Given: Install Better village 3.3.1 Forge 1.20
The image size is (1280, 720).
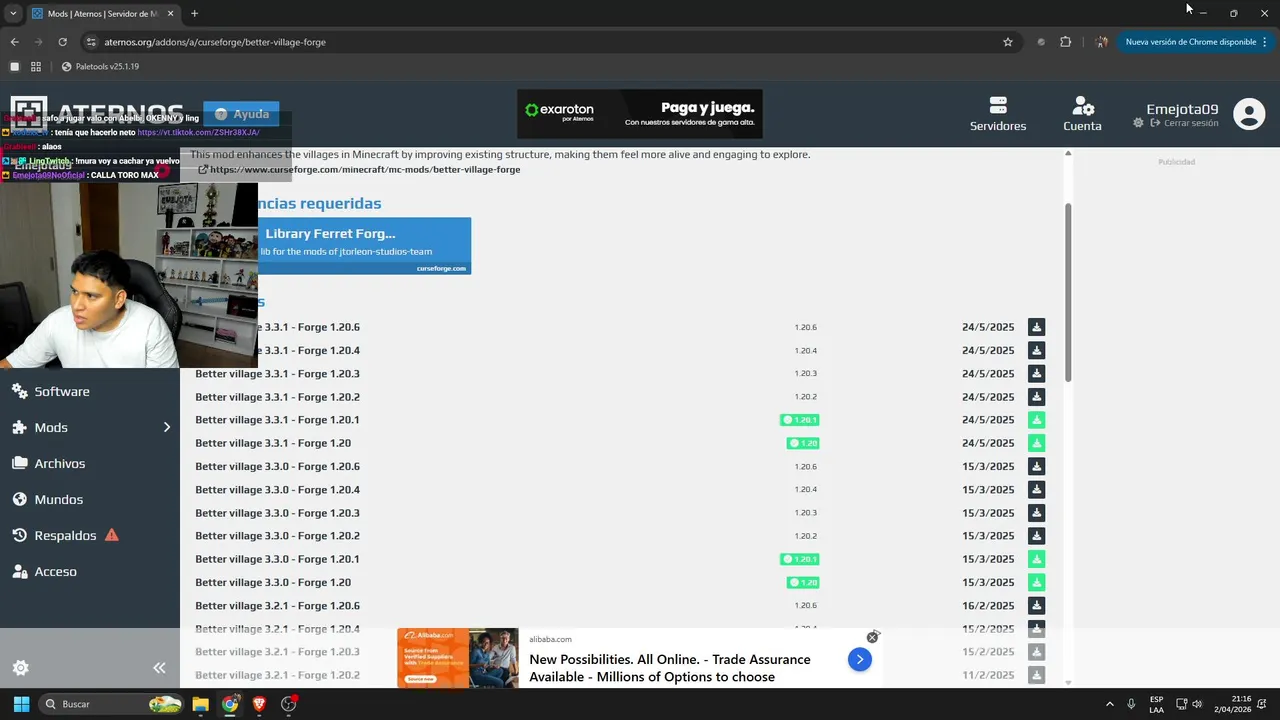Looking at the screenshot, I should [x=1036, y=443].
